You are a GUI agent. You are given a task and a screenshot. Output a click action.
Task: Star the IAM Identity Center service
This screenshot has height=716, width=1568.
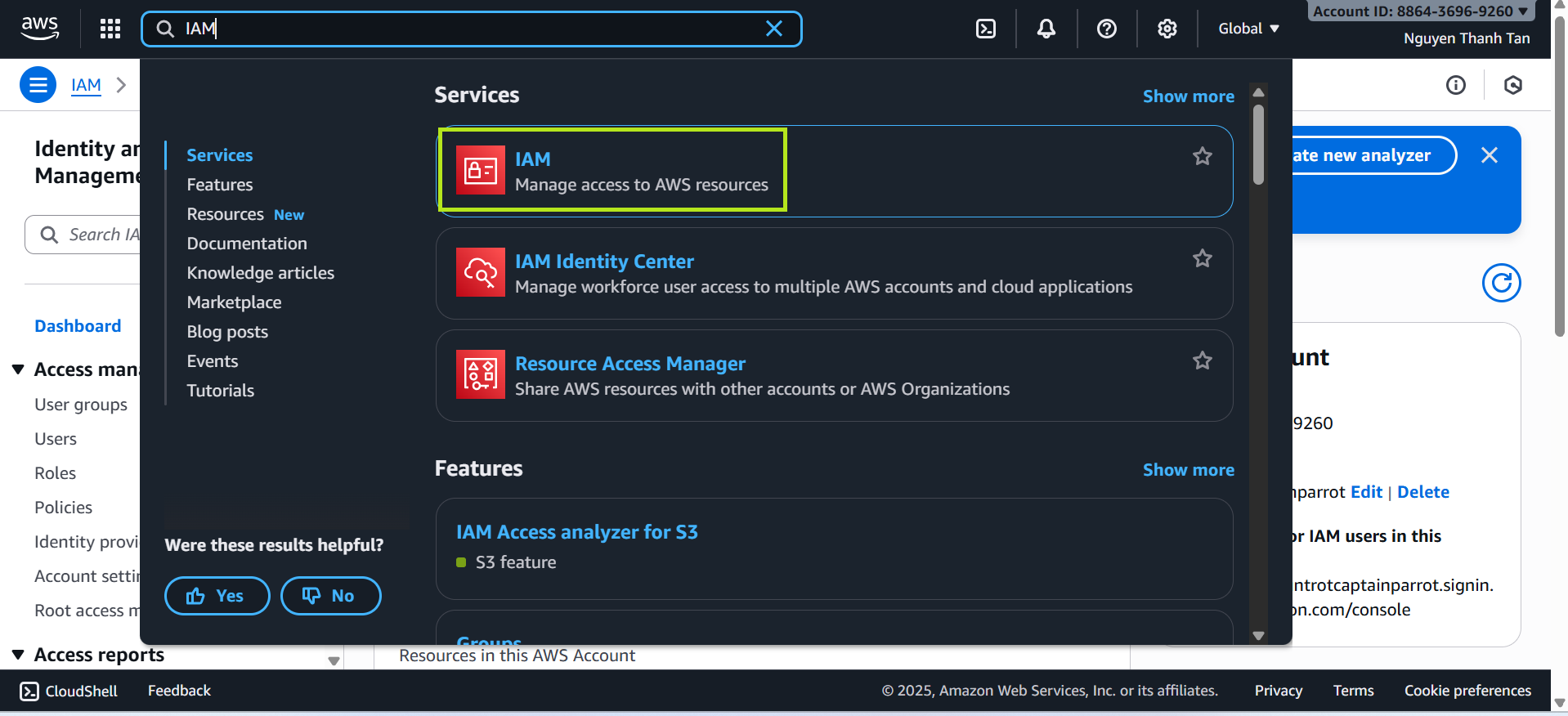(x=1202, y=258)
